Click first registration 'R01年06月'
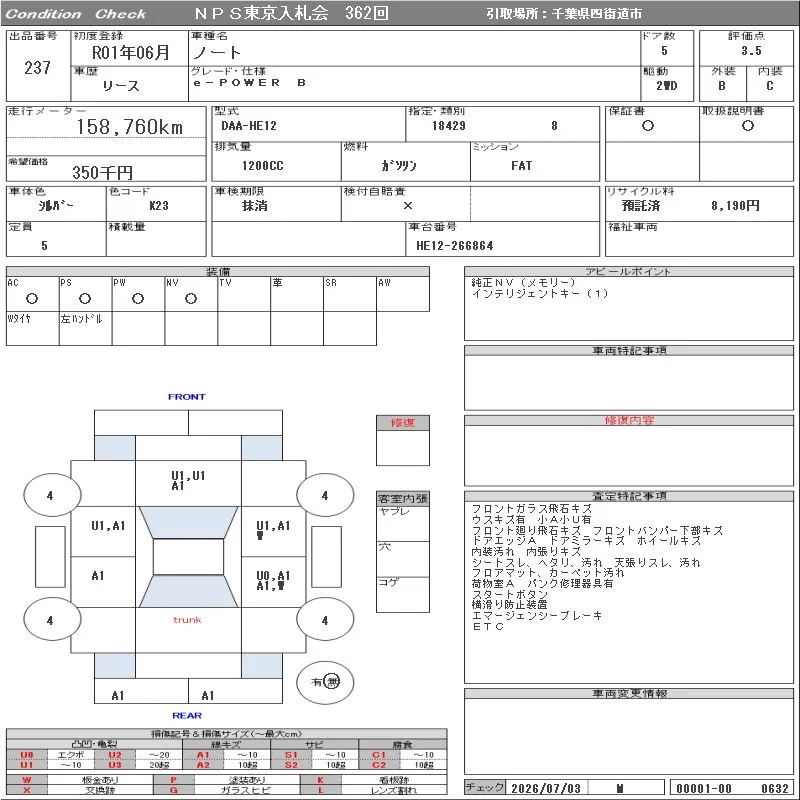This screenshot has width=800, height=800. pyautogui.click(x=130, y=52)
